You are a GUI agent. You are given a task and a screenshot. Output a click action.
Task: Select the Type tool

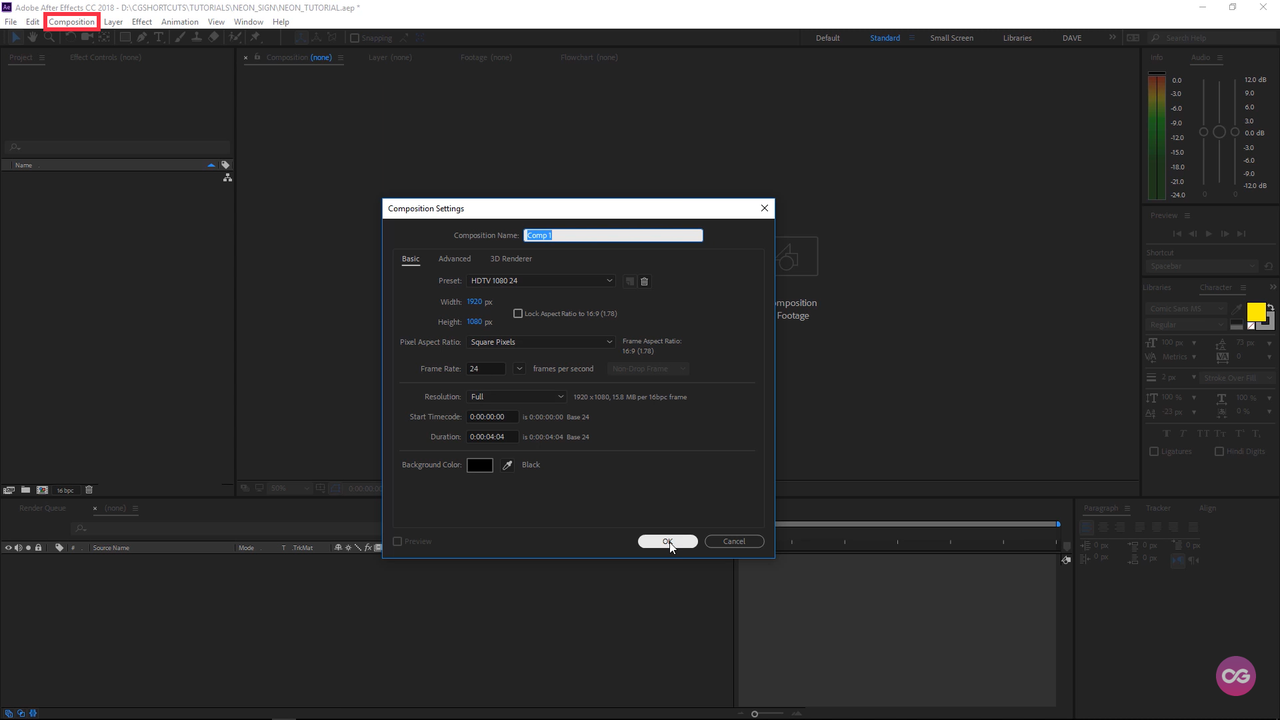159,38
